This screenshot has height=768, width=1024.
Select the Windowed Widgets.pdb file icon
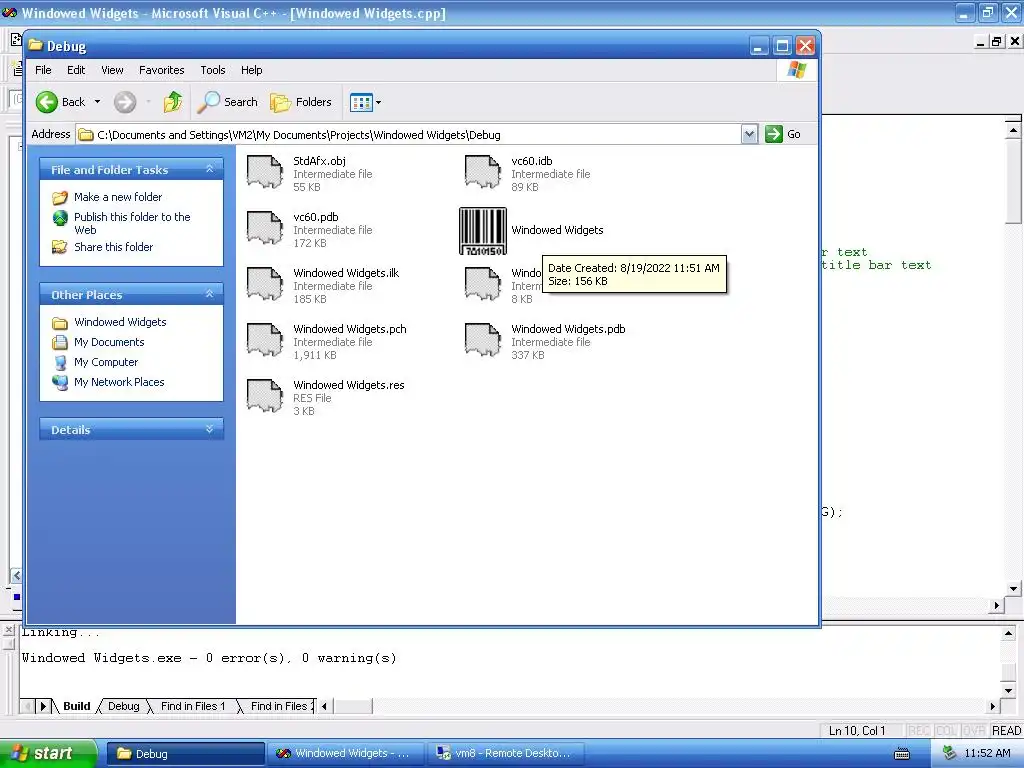483,340
